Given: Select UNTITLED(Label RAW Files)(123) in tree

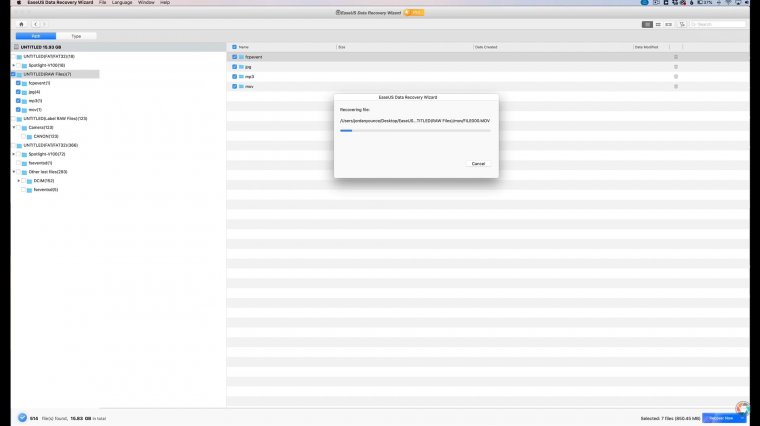Looking at the screenshot, I should click(55, 118).
